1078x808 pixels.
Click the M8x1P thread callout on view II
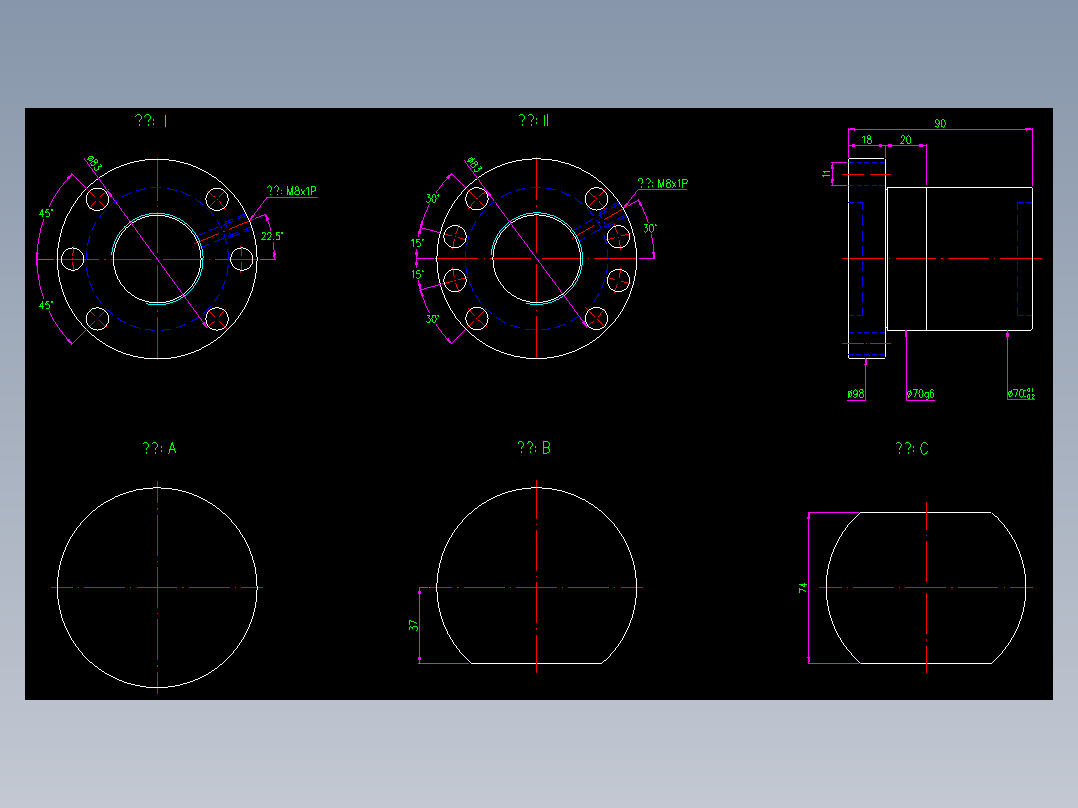663,182
